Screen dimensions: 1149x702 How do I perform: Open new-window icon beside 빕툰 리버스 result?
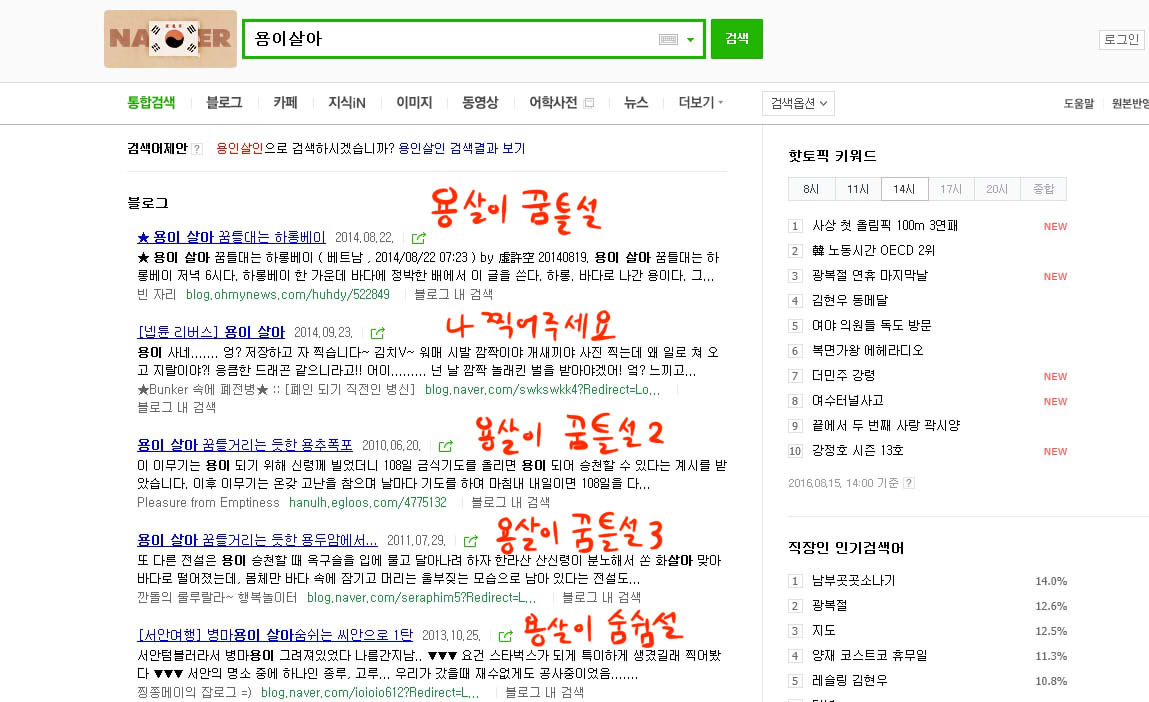(378, 333)
